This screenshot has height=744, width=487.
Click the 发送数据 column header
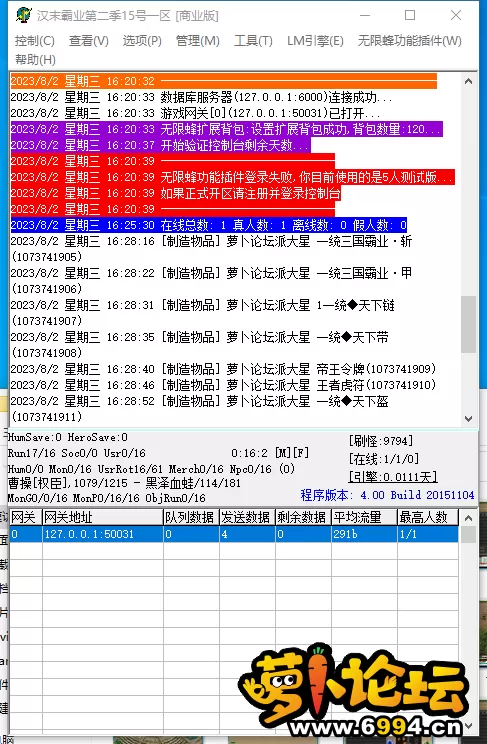[x=247, y=517]
